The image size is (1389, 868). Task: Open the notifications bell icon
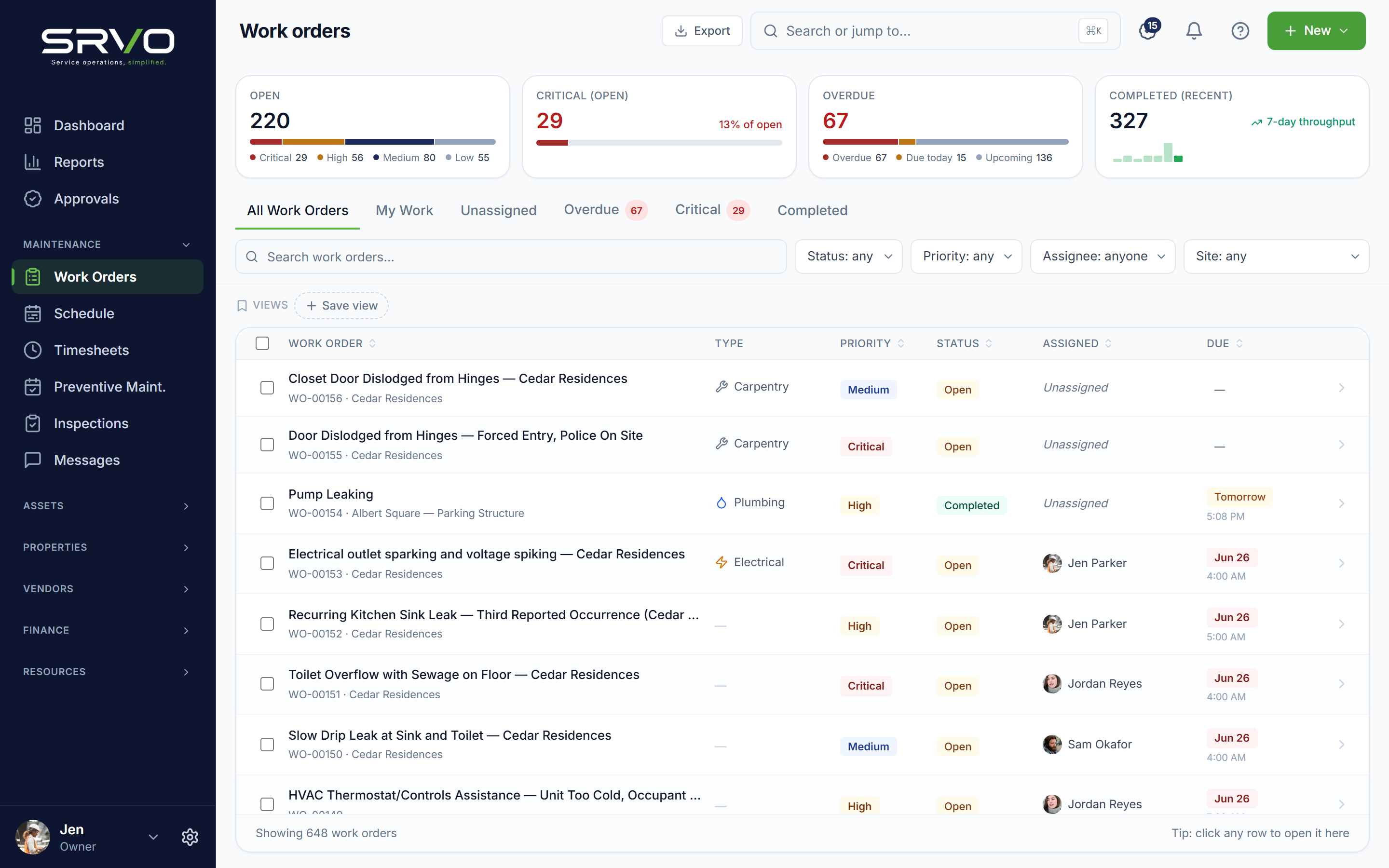[x=1194, y=31]
